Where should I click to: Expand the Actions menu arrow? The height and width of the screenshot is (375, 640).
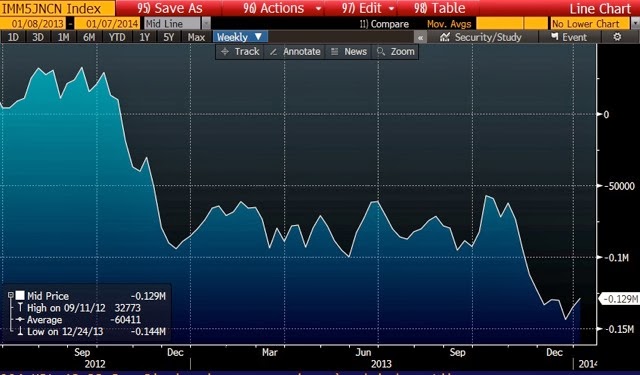point(319,9)
